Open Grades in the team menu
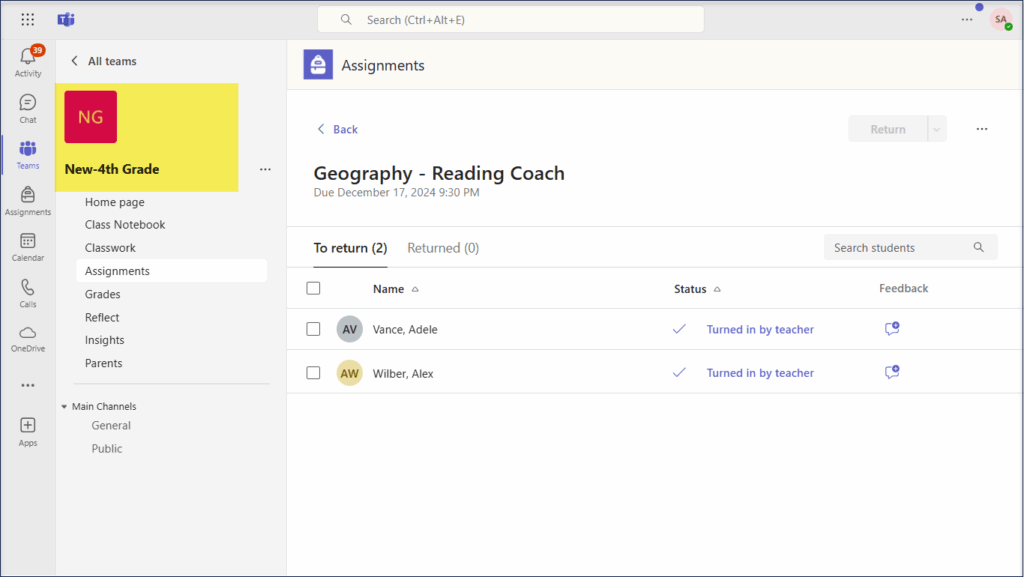 [x=103, y=294]
